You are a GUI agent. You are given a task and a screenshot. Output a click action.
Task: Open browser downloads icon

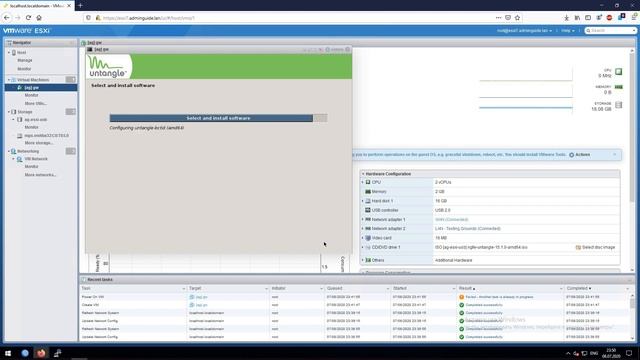[x=566, y=18]
